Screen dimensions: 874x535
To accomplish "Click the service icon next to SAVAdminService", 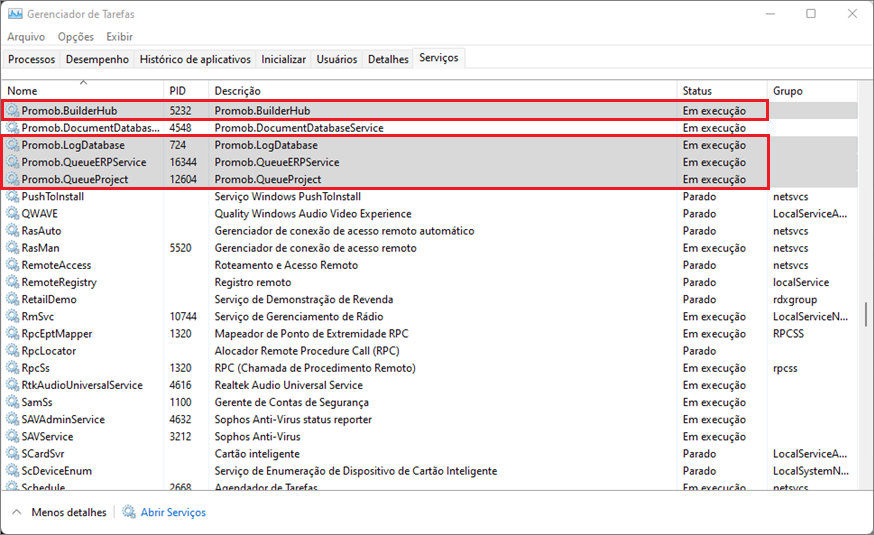I will pyautogui.click(x=12, y=420).
